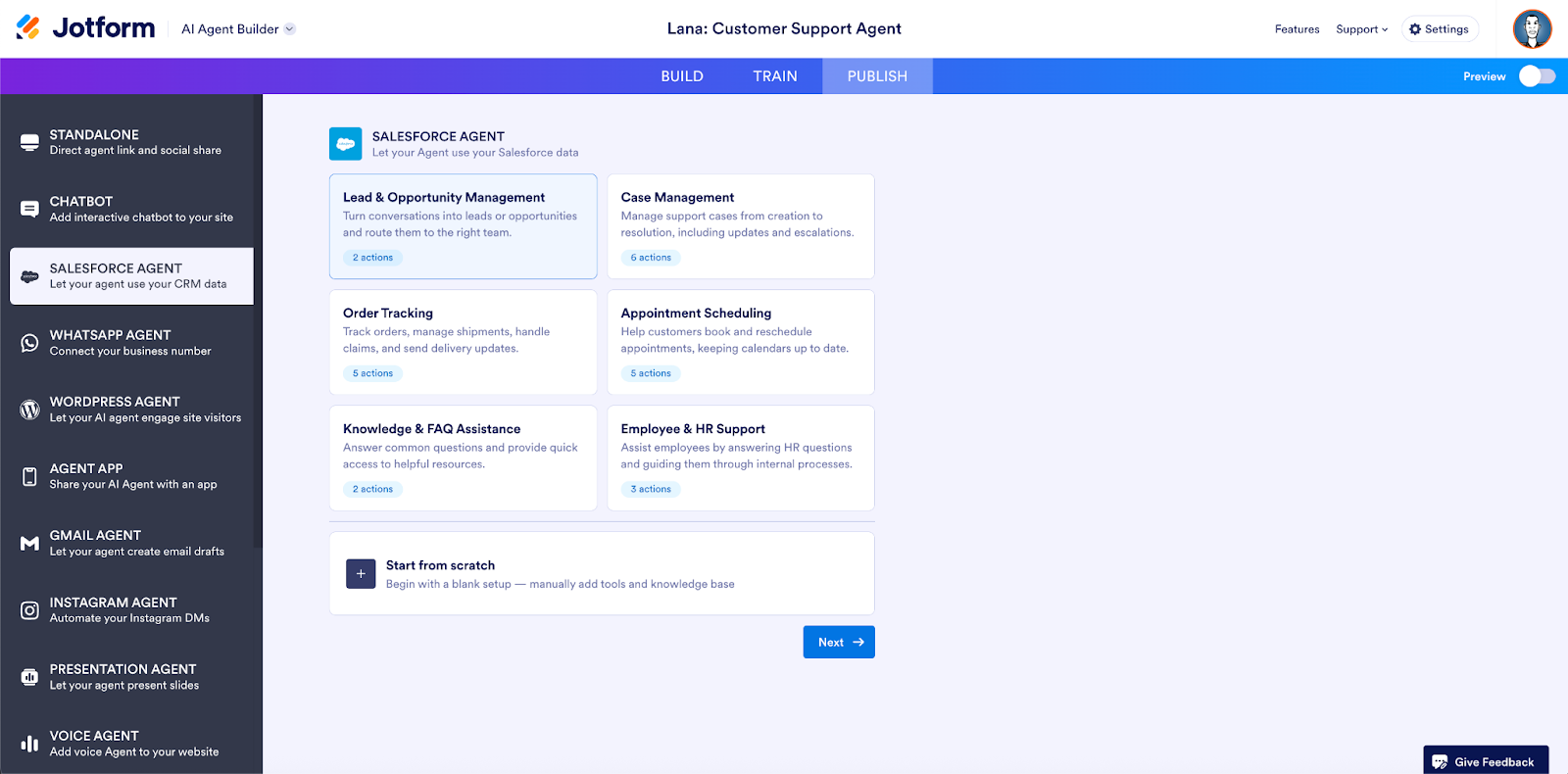Click the Jotform logo icon
This screenshot has width=1568, height=774.
coord(28,28)
